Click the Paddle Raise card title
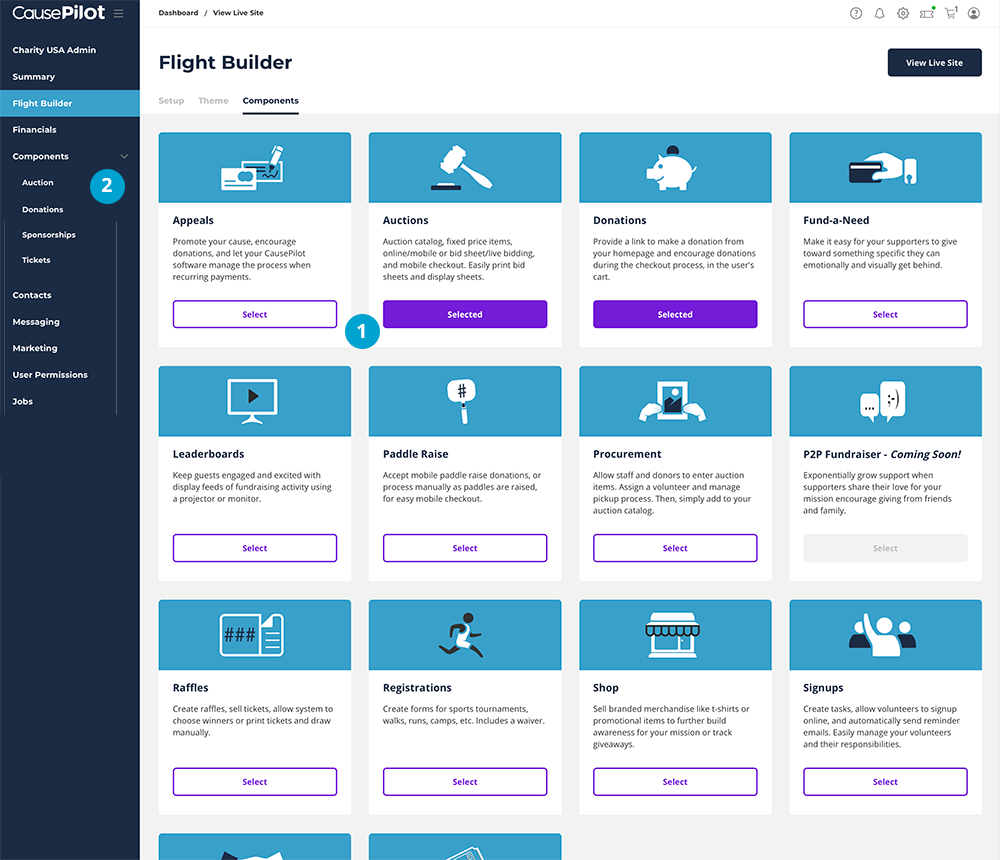The image size is (1000, 860). pos(415,454)
